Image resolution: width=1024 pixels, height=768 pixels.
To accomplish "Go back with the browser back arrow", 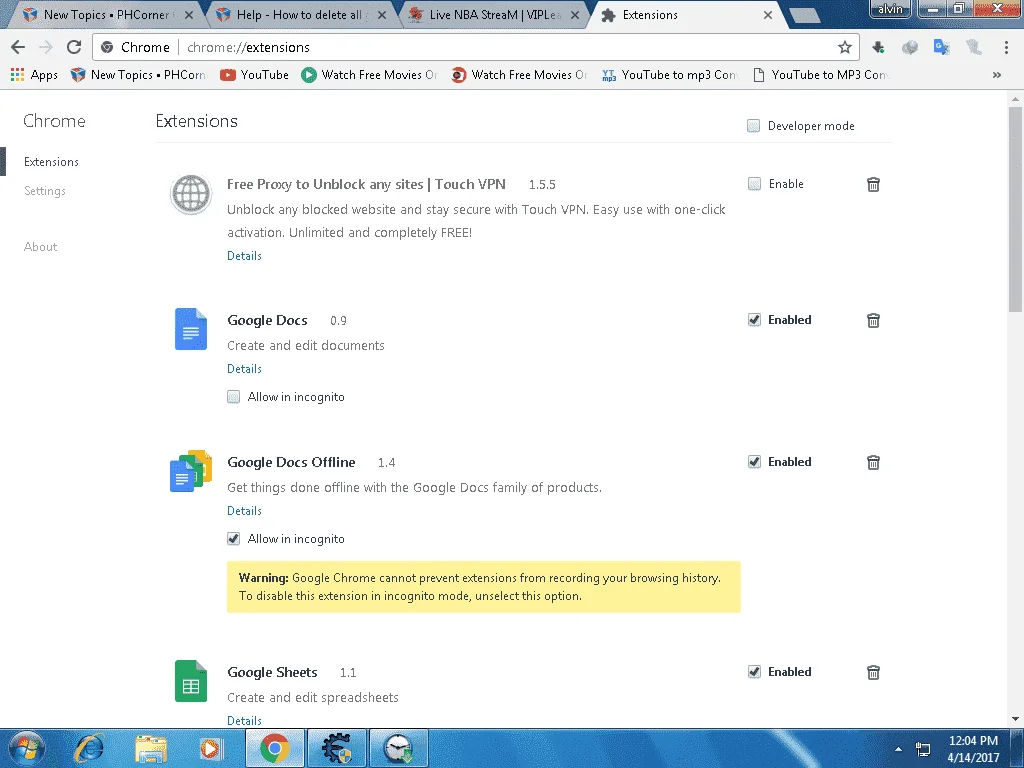I will 18,47.
